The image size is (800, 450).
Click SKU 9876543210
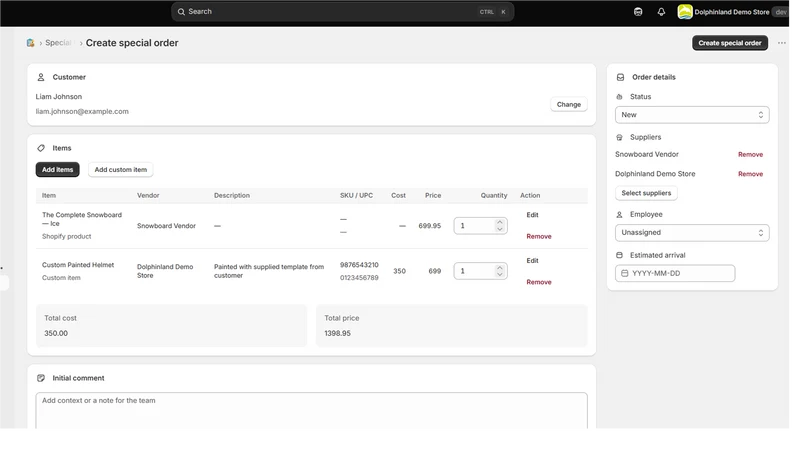coord(359,265)
